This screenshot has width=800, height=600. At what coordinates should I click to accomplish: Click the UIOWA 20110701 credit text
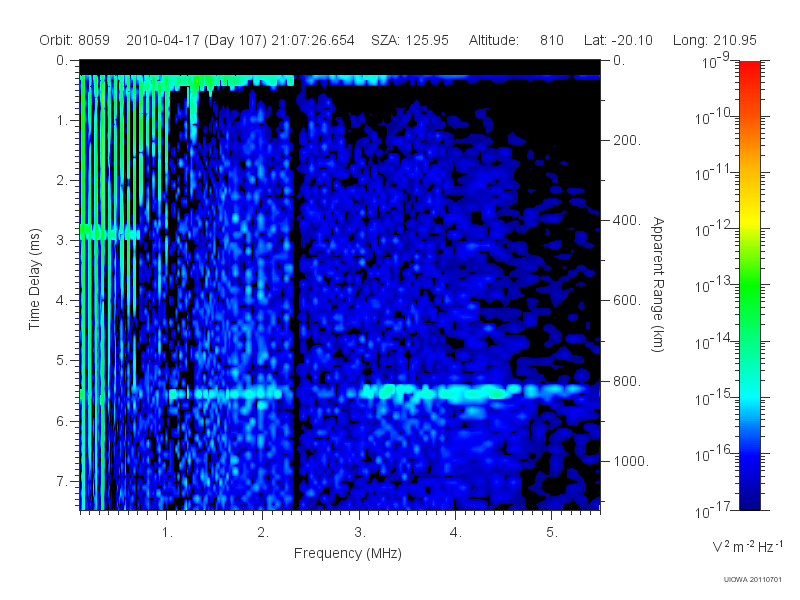pos(753,579)
